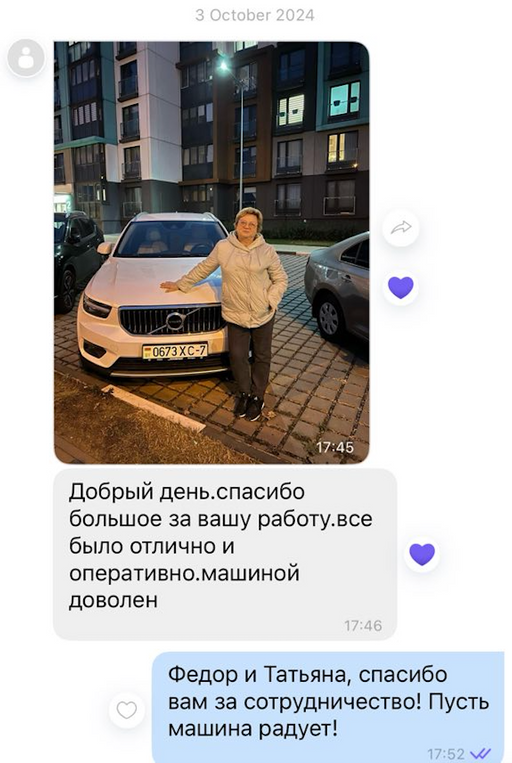Tap the 17:52 timestamp on the sent message
The width and height of the screenshot is (512, 763).
pyautogui.click(x=446, y=754)
